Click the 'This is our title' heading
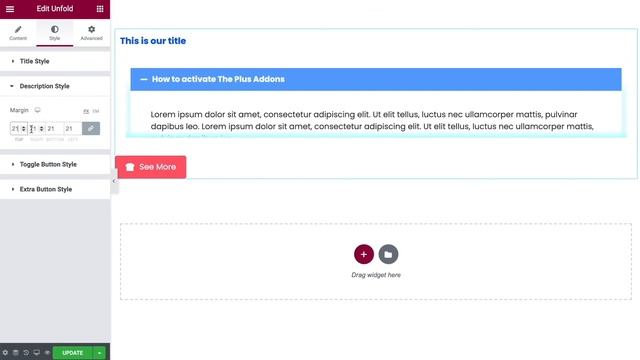The image size is (640, 360). 153,41
